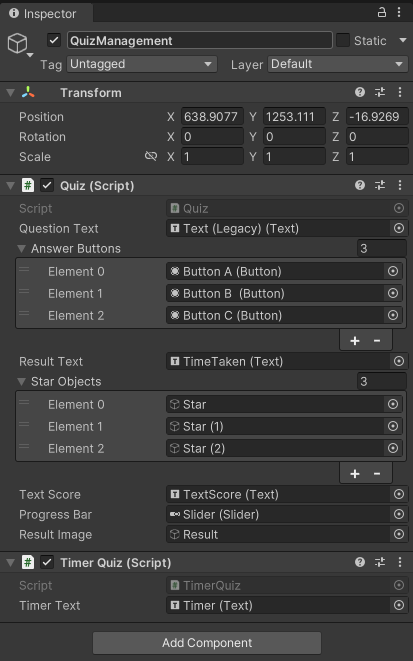
Task: Click the scale constrain proportions link icon
Action: 150,156
